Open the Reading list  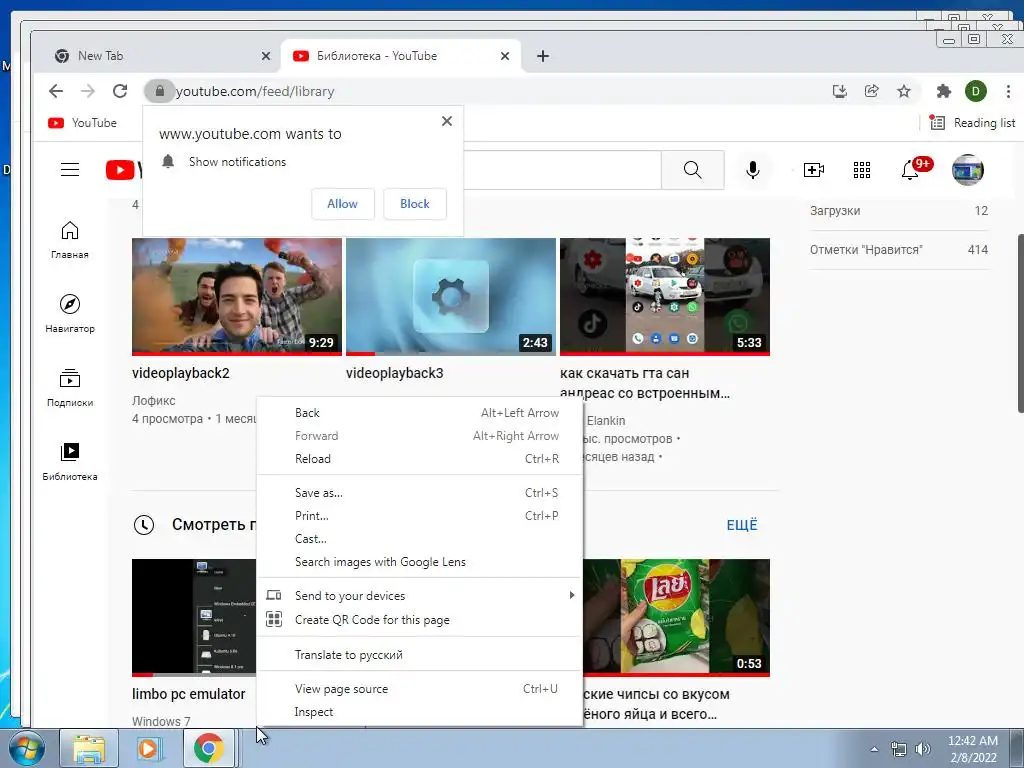[973, 123]
